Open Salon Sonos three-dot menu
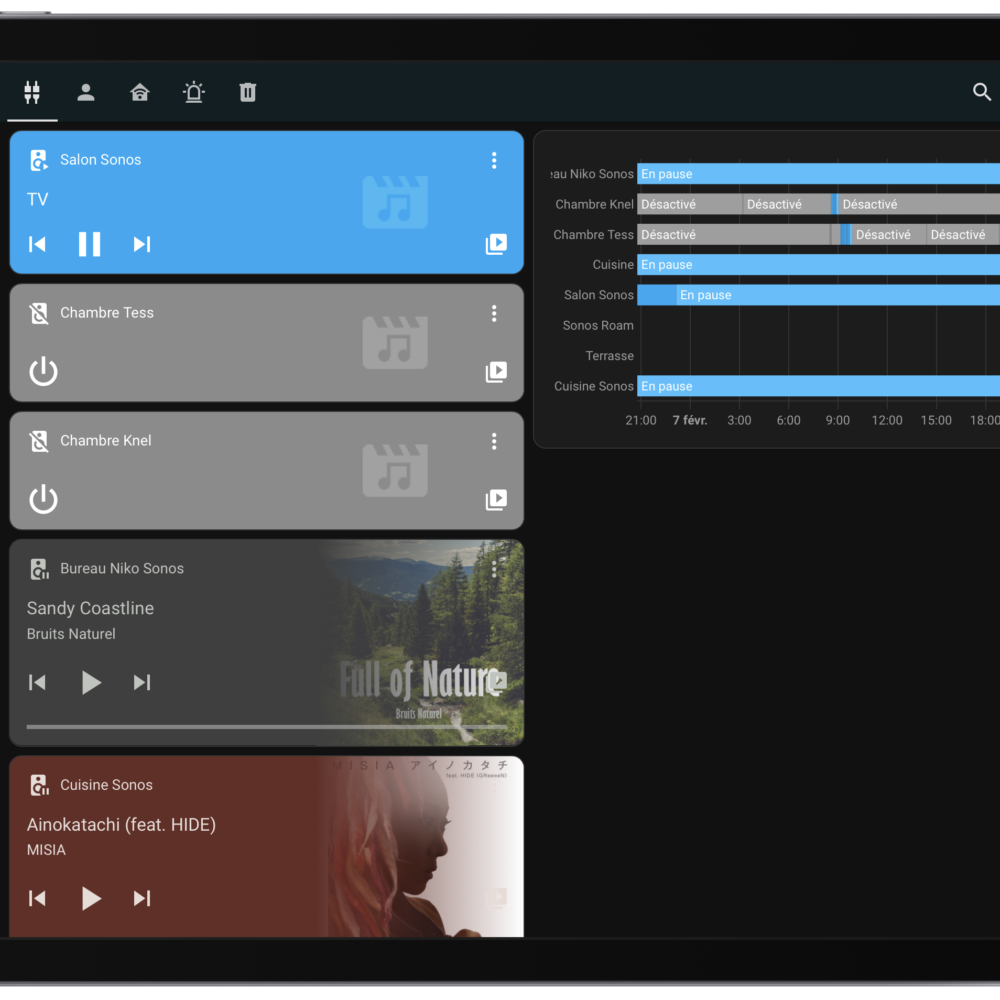This screenshot has height=1000, width=1000. point(494,160)
